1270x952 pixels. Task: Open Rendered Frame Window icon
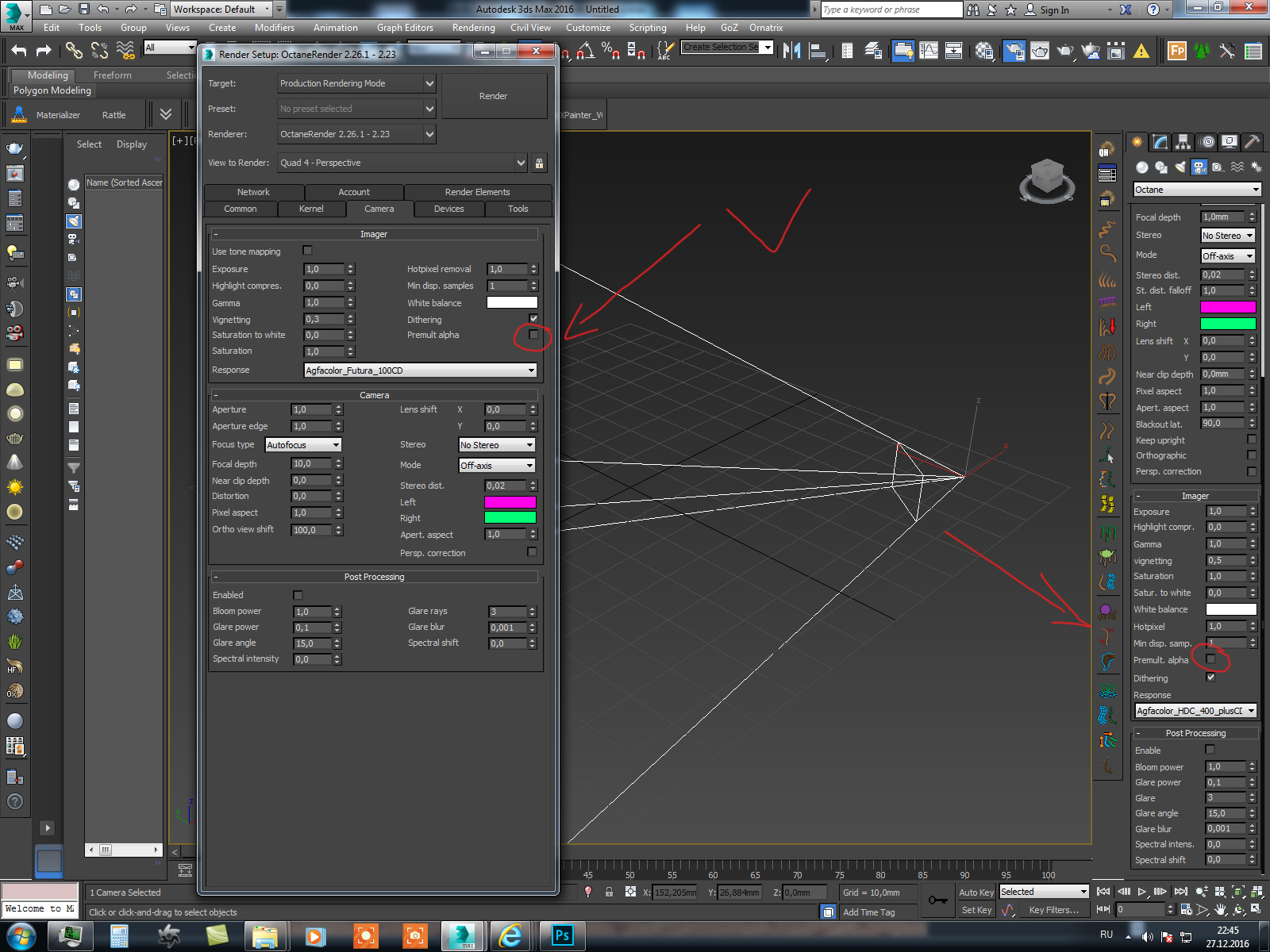[1040, 51]
